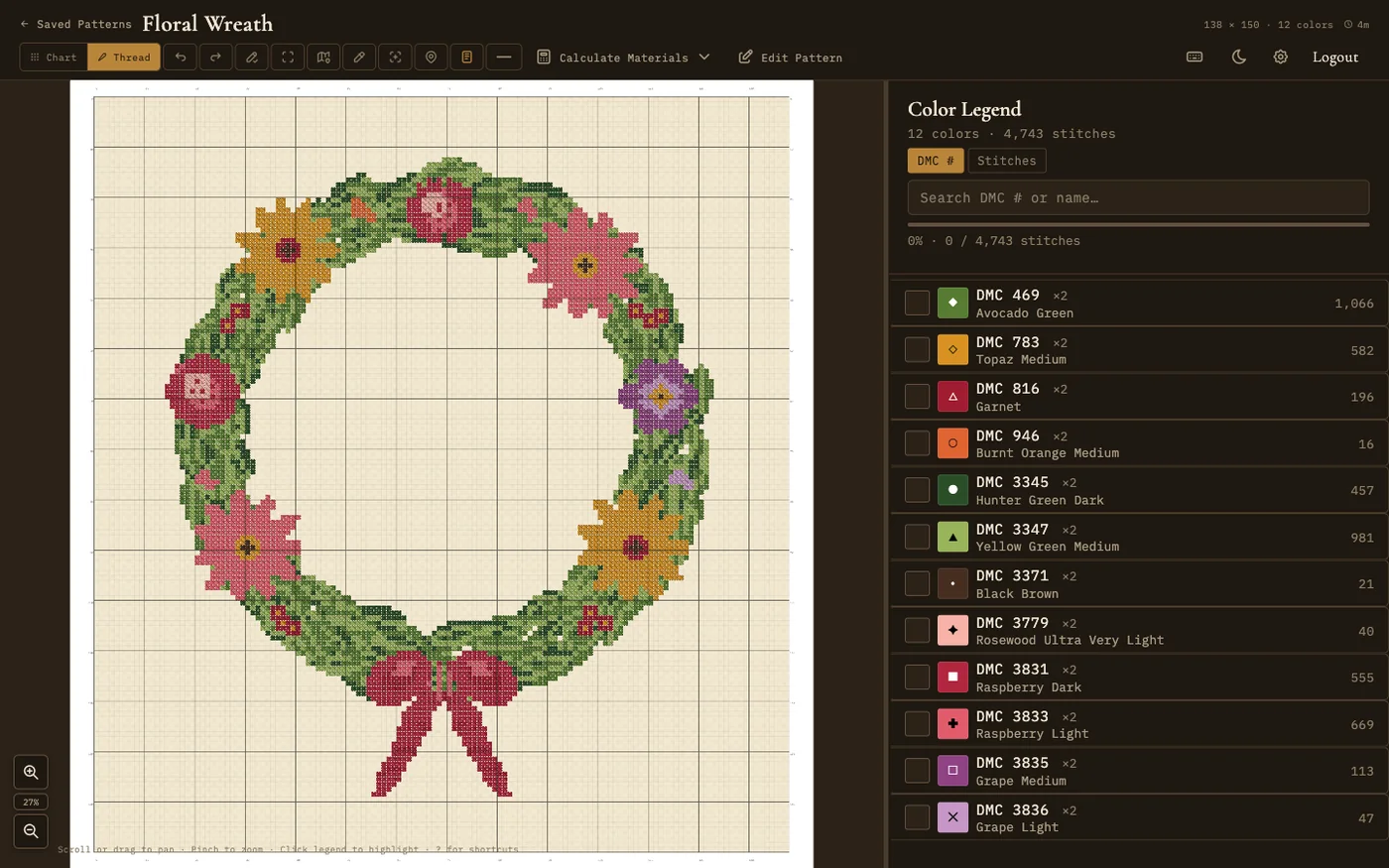Check the DMC 946 Burnt Orange checkbox
Viewport: 1389px width, 868px height.
[917, 442]
